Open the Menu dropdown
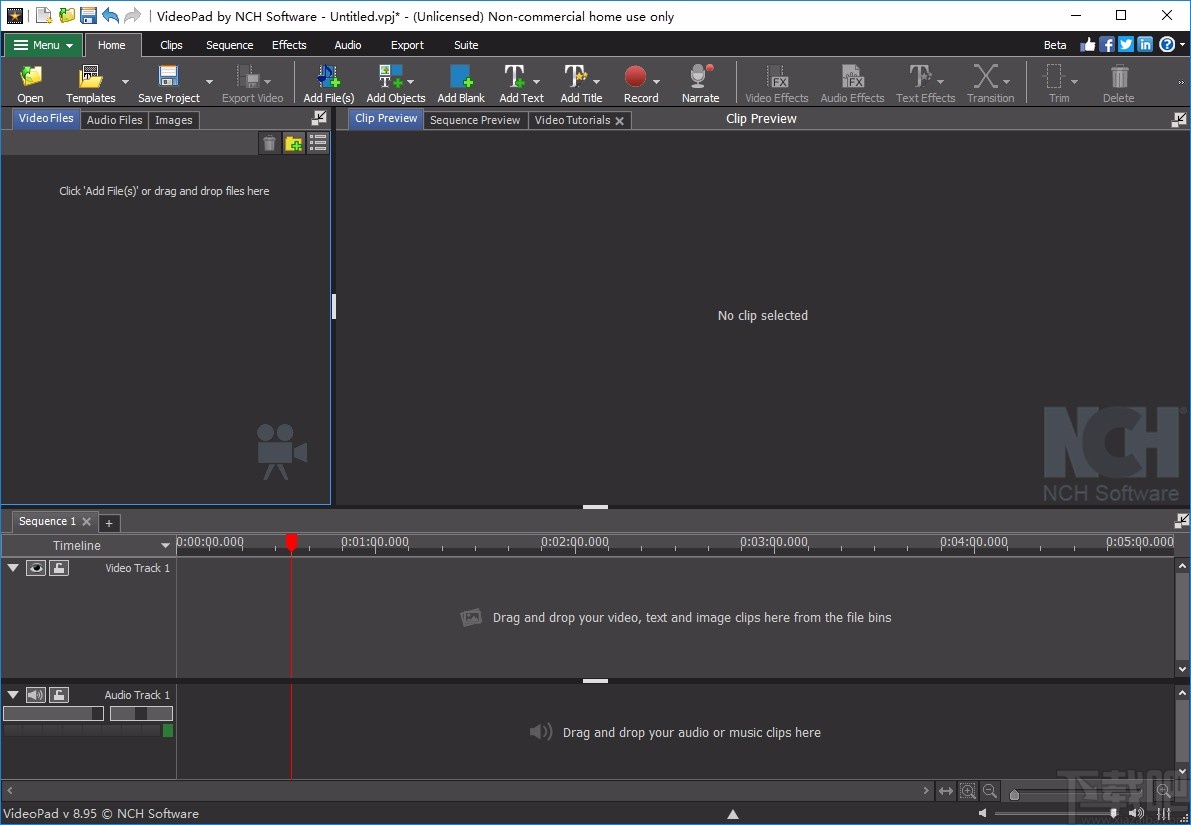 (42, 45)
